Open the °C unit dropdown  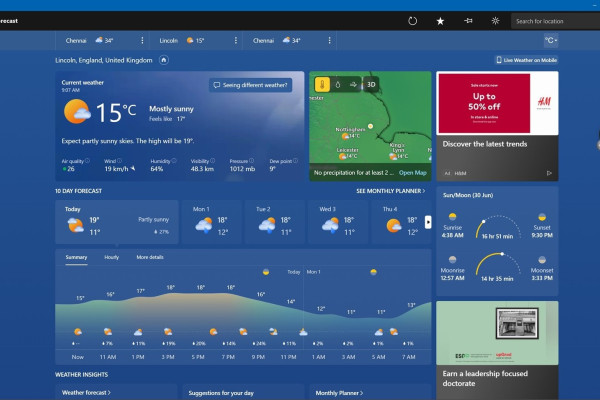tap(551, 40)
